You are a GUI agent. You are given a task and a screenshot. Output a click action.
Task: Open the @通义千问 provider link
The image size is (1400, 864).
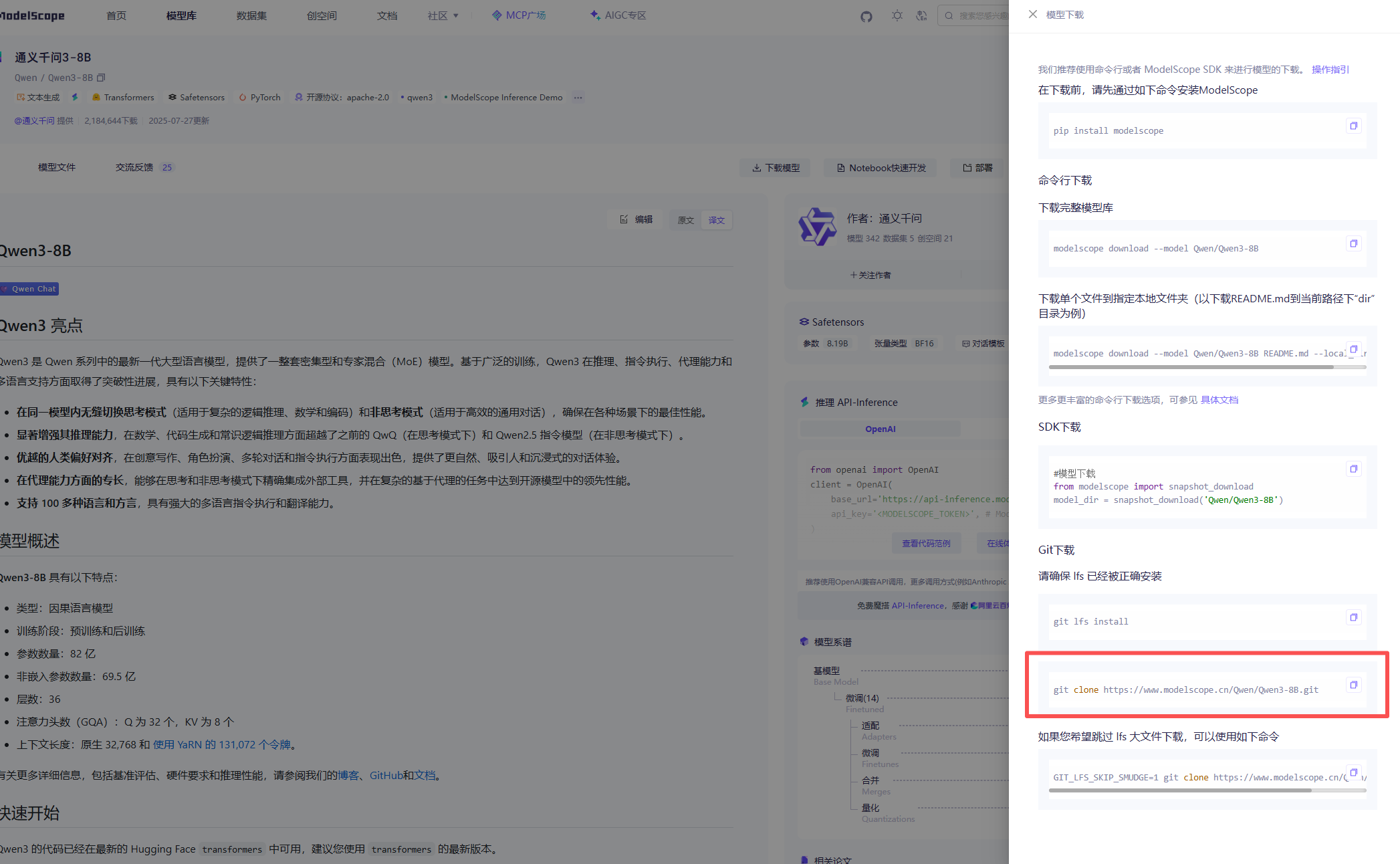pos(35,121)
